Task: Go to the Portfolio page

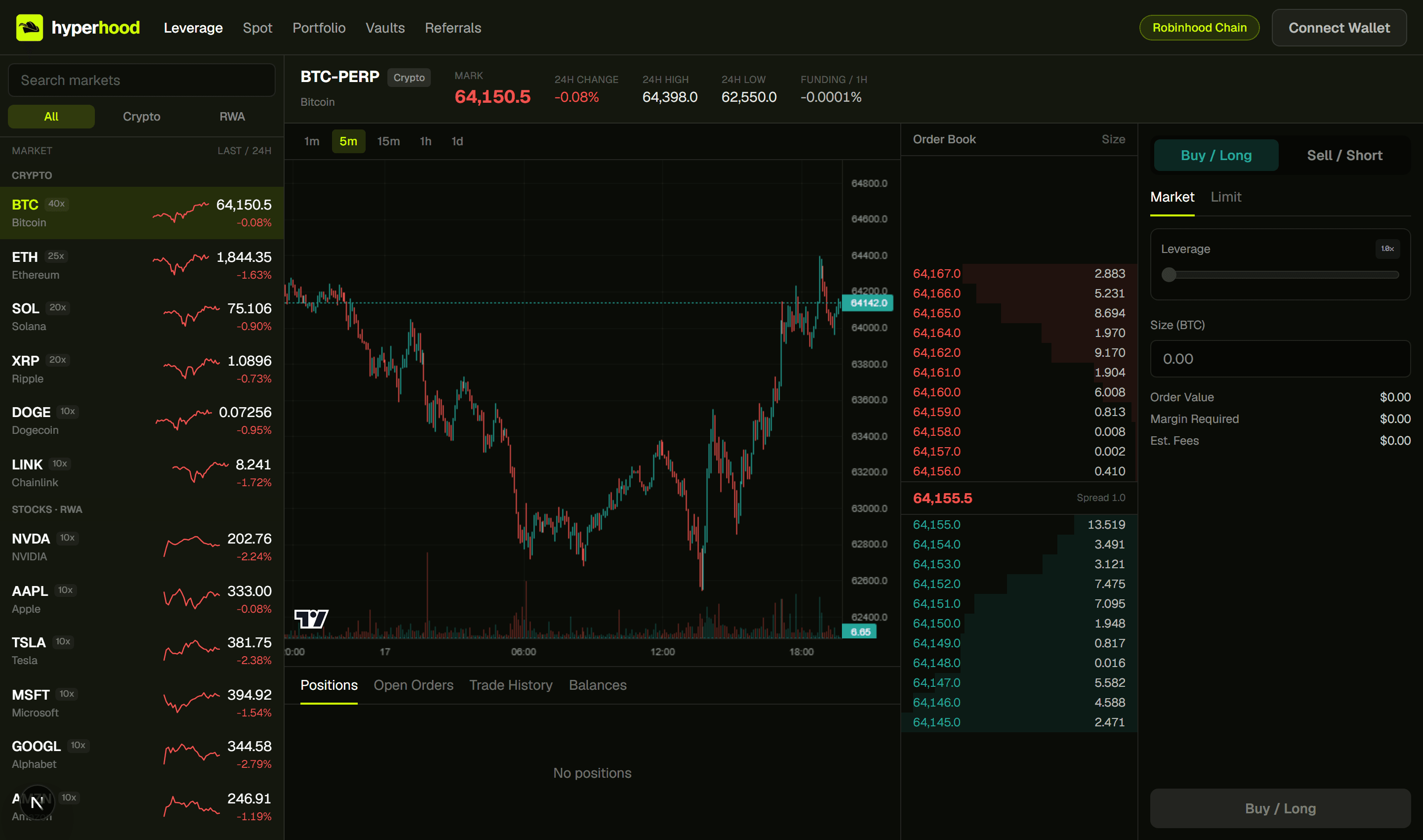Action: [x=319, y=28]
